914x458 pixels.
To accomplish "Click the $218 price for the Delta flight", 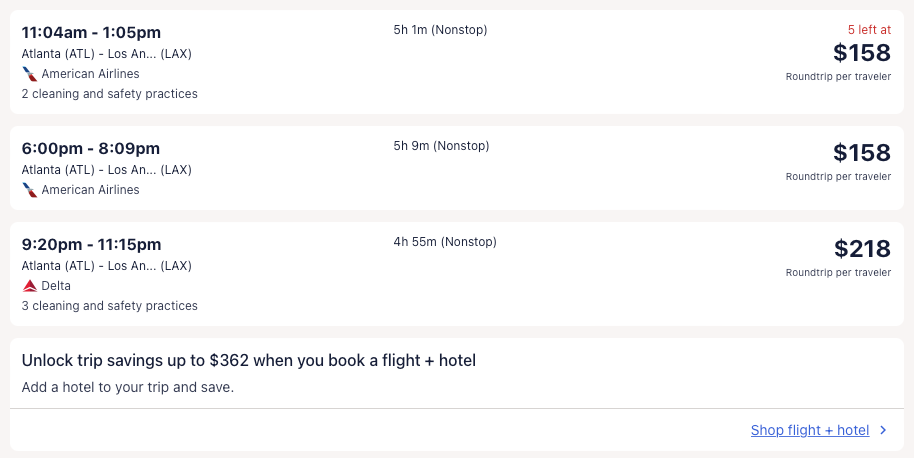I will click(861, 249).
